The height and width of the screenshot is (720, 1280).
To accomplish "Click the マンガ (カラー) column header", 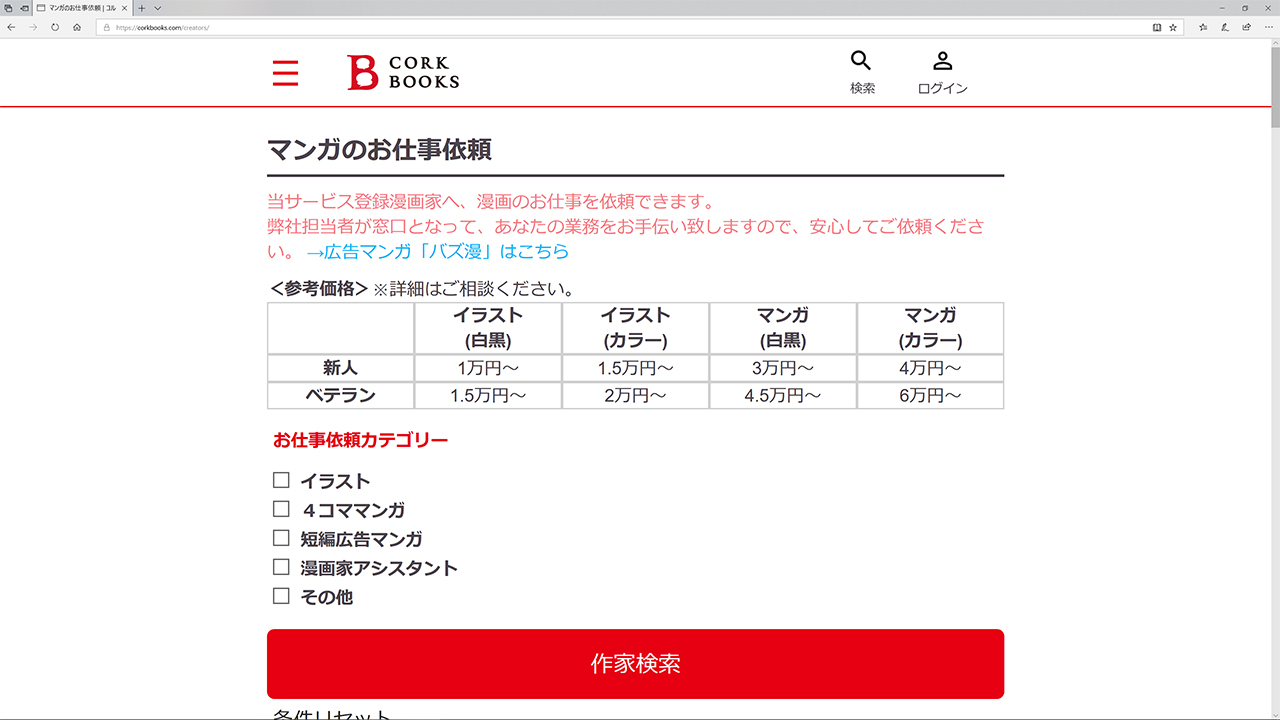I will click(930, 328).
